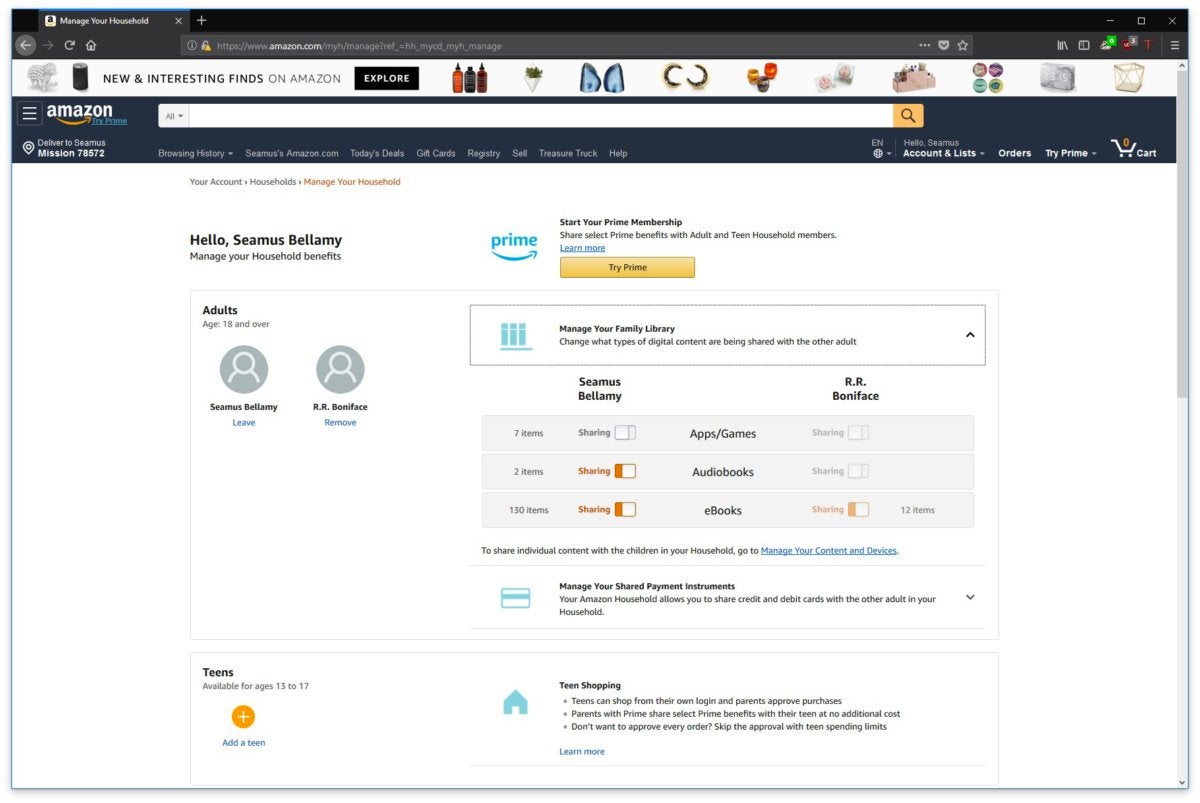The image size is (1200, 803).
Task: Show the browser sidebars icon
Action: coord(1084,45)
